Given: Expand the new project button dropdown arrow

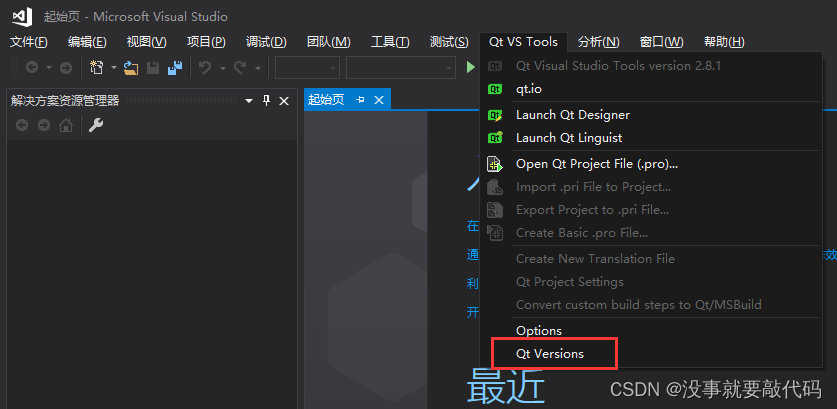Looking at the screenshot, I should coord(113,68).
